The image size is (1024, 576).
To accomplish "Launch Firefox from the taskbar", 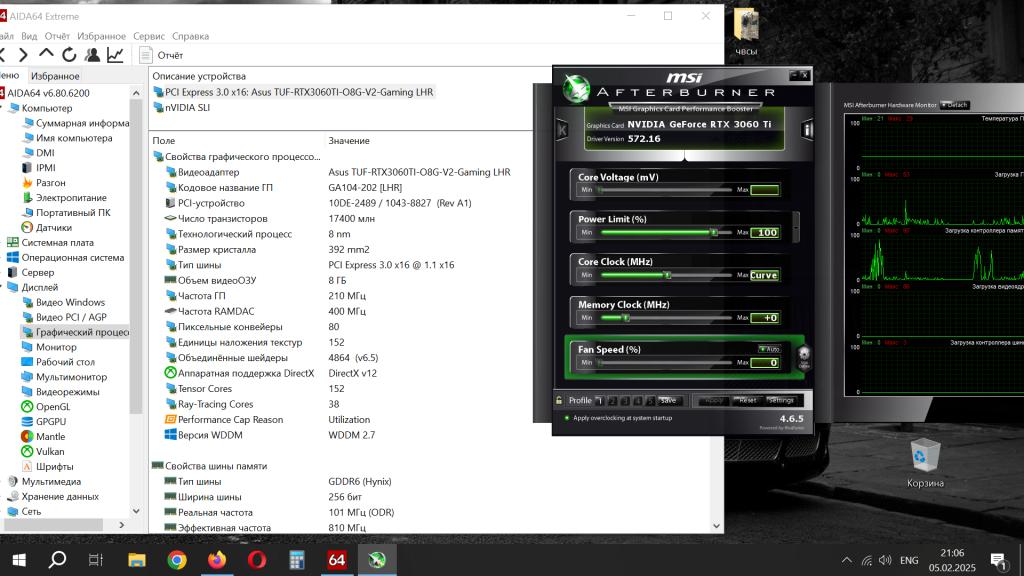I will point(217,560).
